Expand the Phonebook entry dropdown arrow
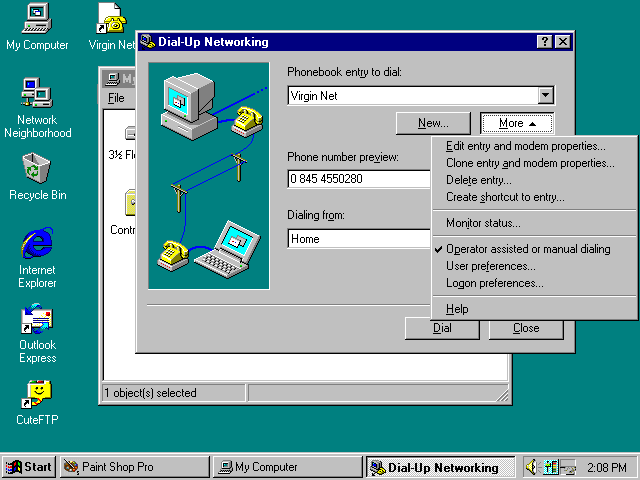This screenshot has width=640, height=480. coord(545,96)
